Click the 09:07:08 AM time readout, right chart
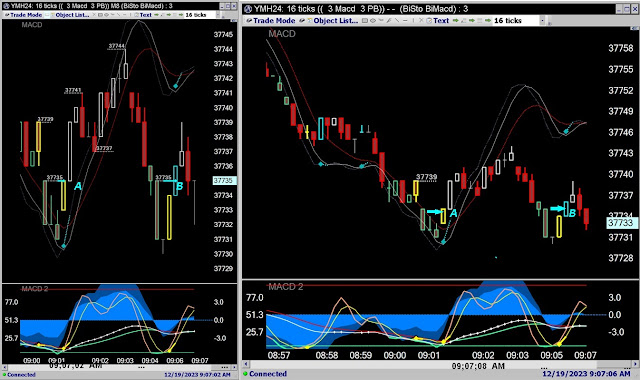 click(478, 366)
